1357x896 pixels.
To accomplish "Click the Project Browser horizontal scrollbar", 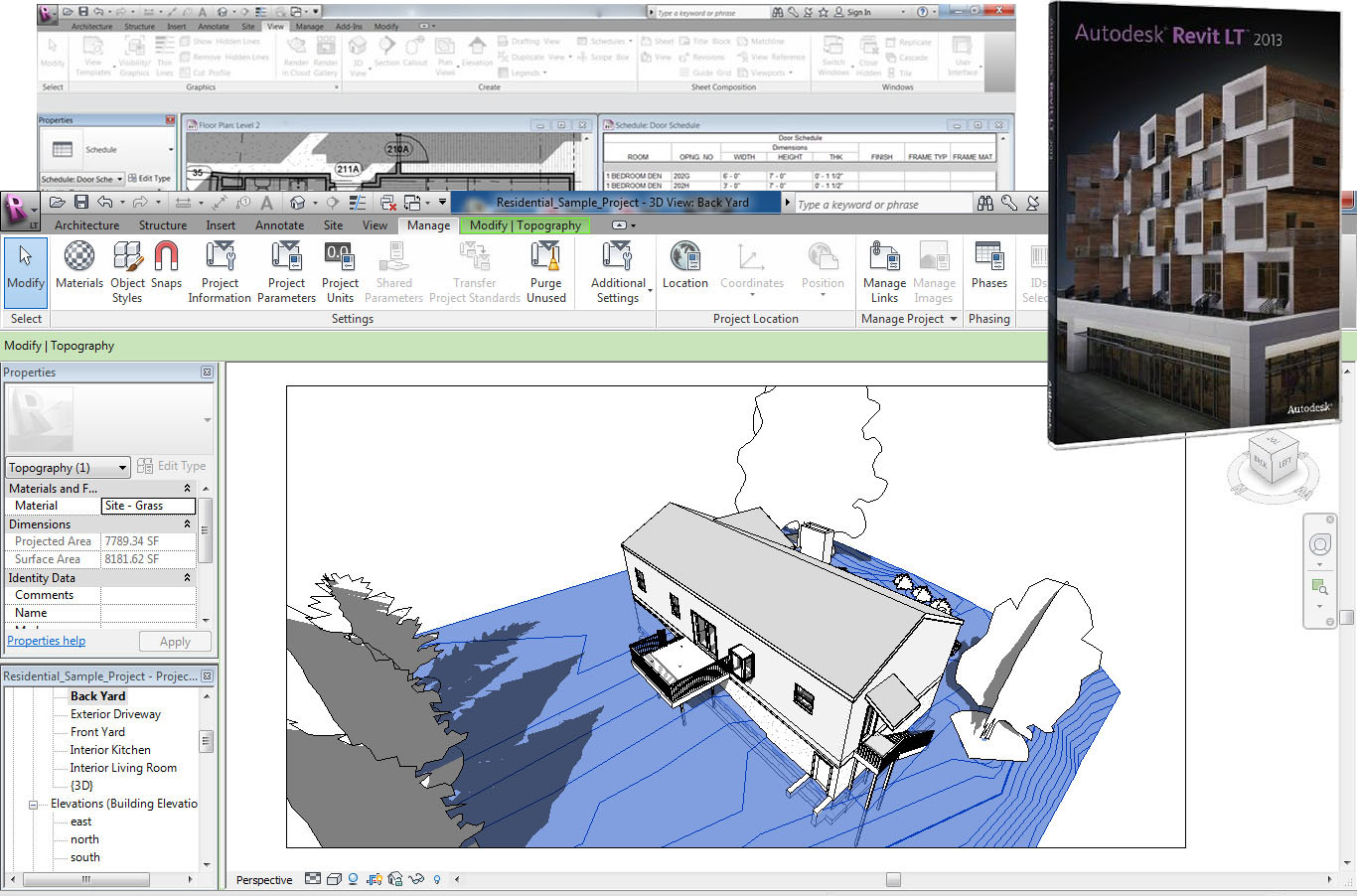I will 85,880.
